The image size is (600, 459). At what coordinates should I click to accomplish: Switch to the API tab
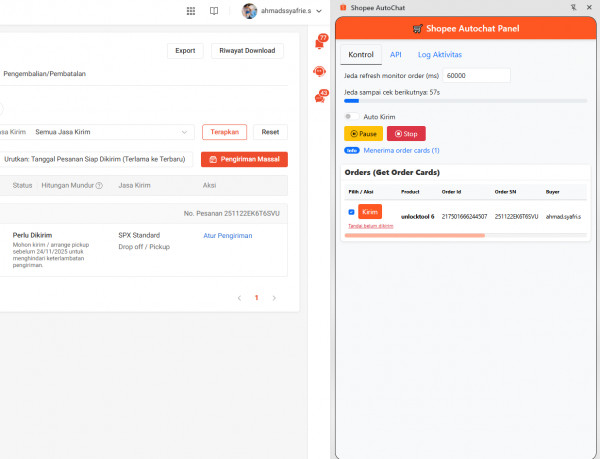click(396, 55)
